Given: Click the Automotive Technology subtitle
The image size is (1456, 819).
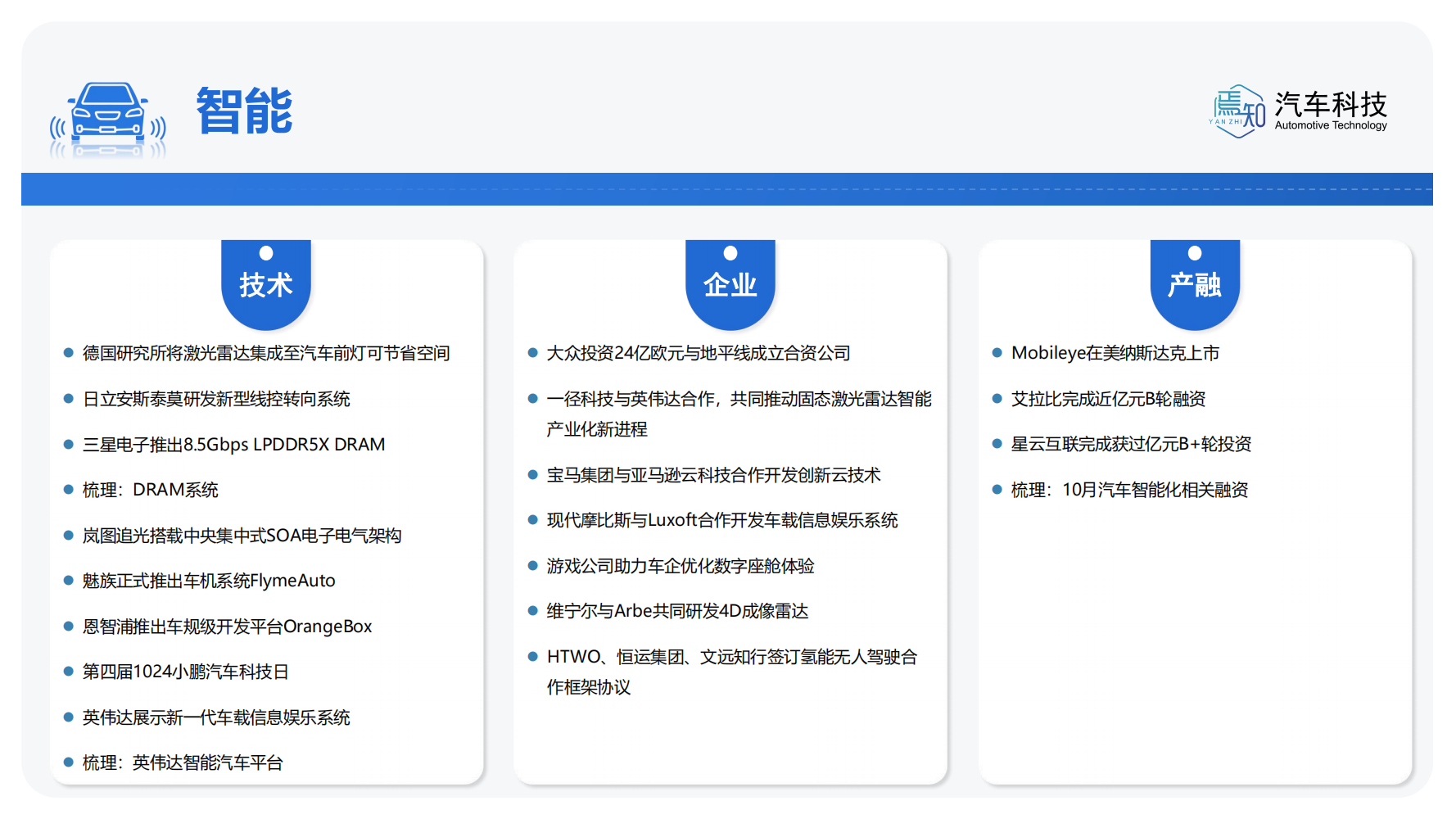Looking at the screenshot, I should pos(1331,125).
